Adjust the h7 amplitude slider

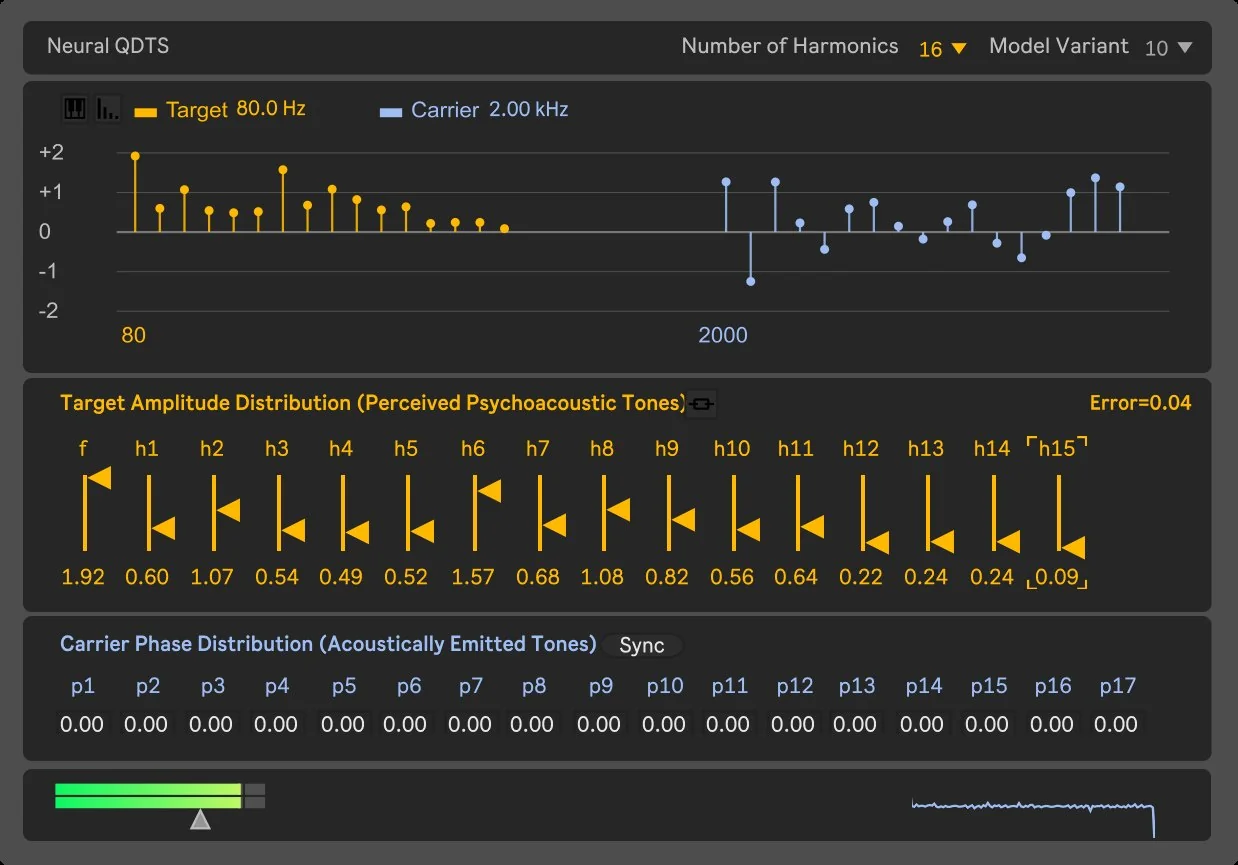point(552,512)
